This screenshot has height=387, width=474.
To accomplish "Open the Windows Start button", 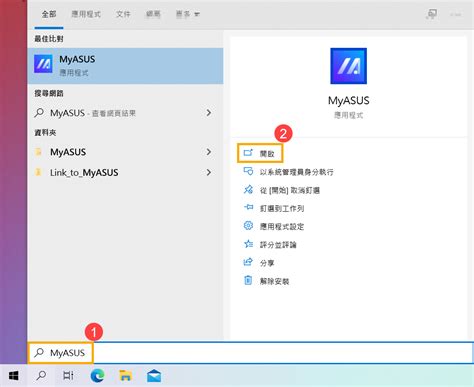I will click(x=14, y=376).
